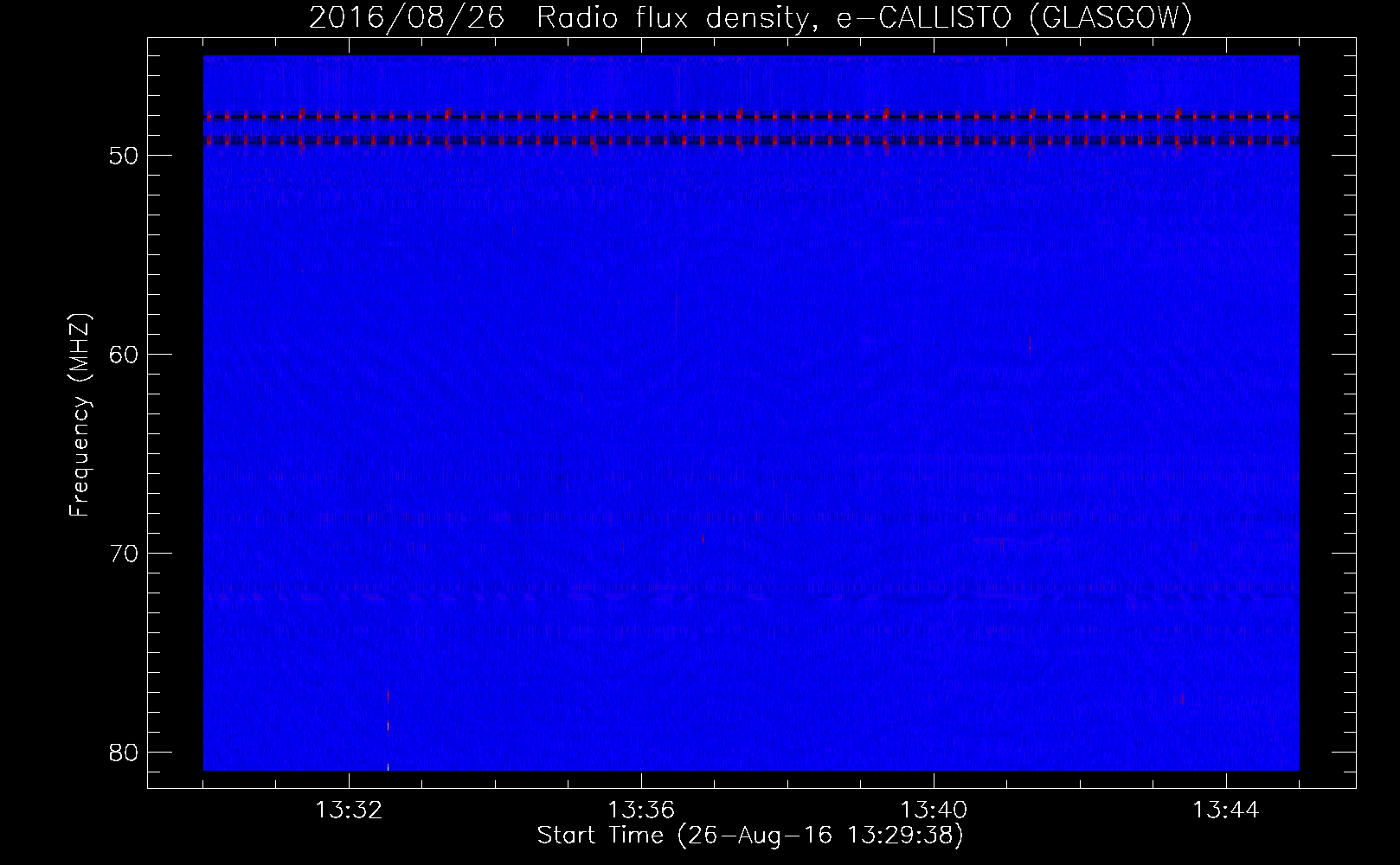Screen dimensions: 1400x865
Task: Click the lower dark interference band near 49.5 MHz
Action: click(x=751, y=140)
